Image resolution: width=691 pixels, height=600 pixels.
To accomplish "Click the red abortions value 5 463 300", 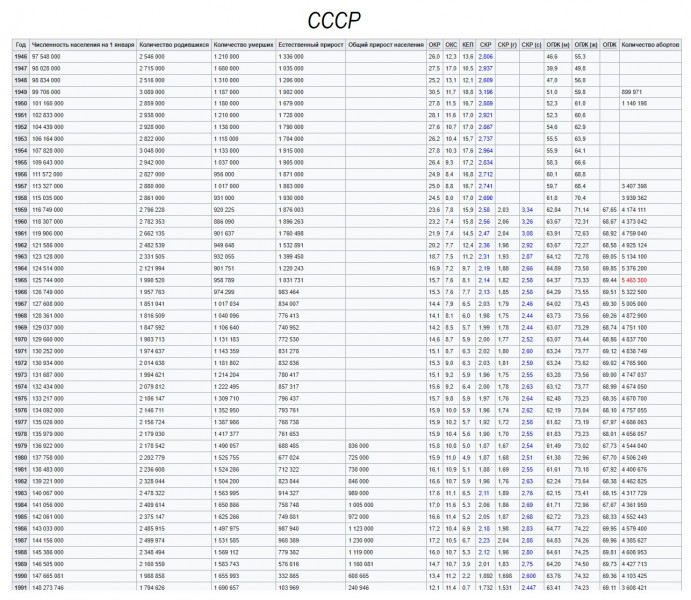I will pos(634,280).
